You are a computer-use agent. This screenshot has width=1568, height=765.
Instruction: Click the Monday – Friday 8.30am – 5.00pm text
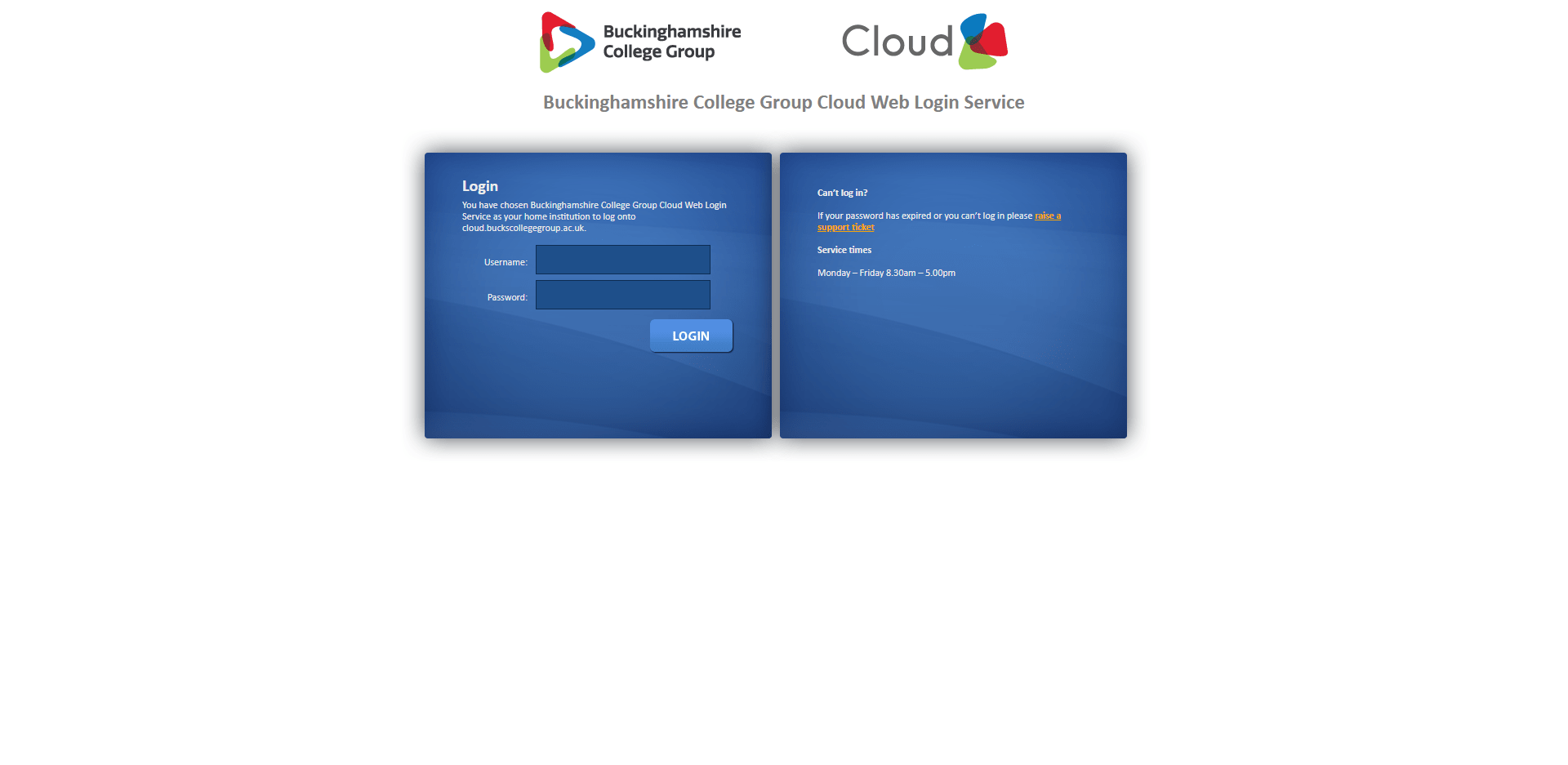point(886,273)
